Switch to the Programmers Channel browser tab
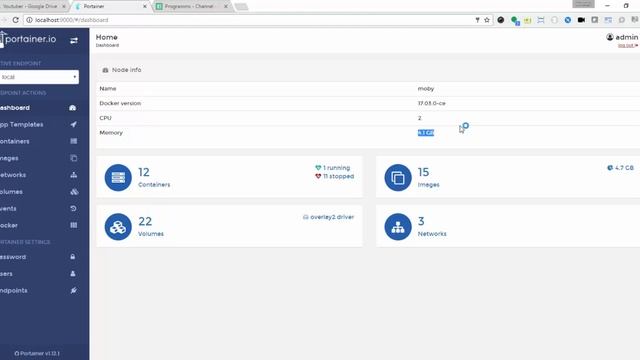The width and height of the screenshot is (640, 360). (x=192, y=6)
